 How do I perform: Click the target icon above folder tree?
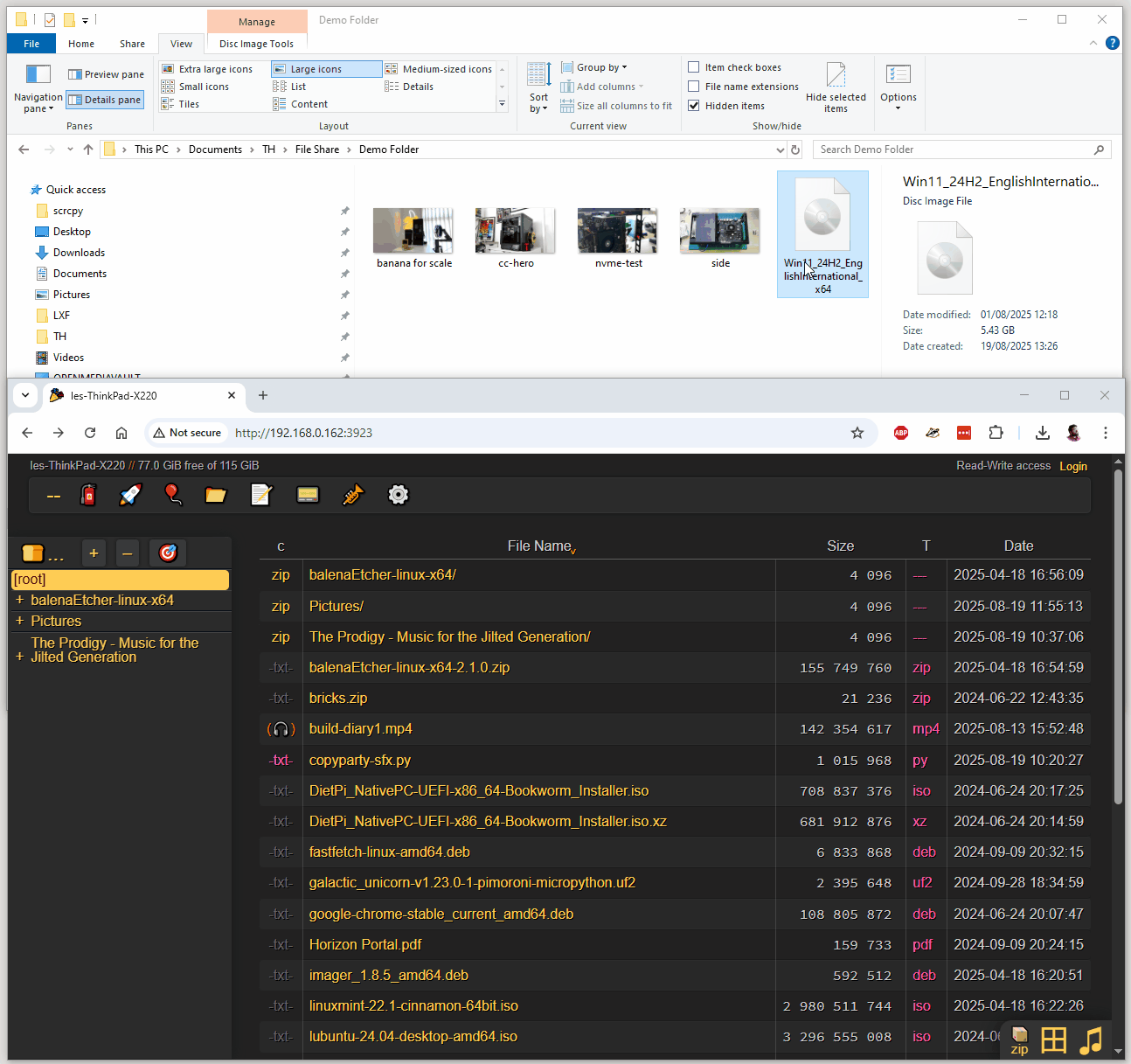pyautogui.click(x=168, y=553)
